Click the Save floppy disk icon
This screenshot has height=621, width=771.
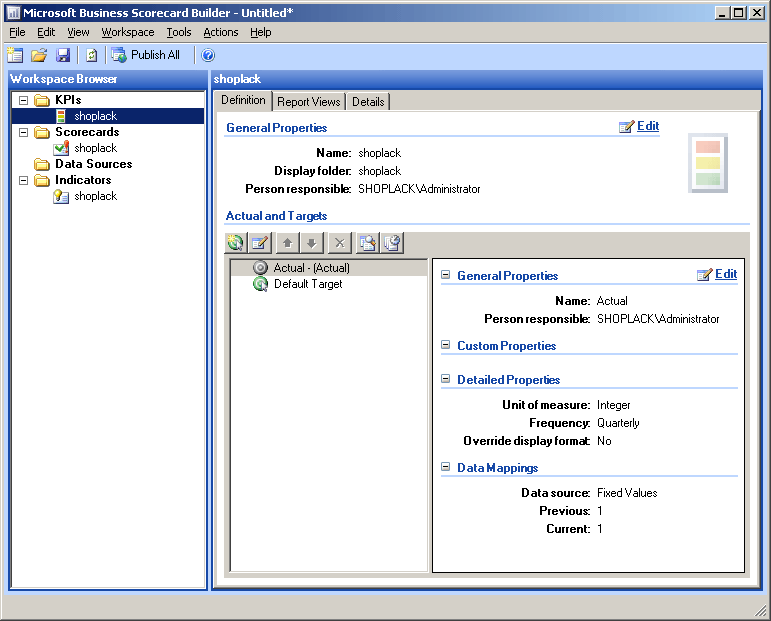(x=63, y=55)
